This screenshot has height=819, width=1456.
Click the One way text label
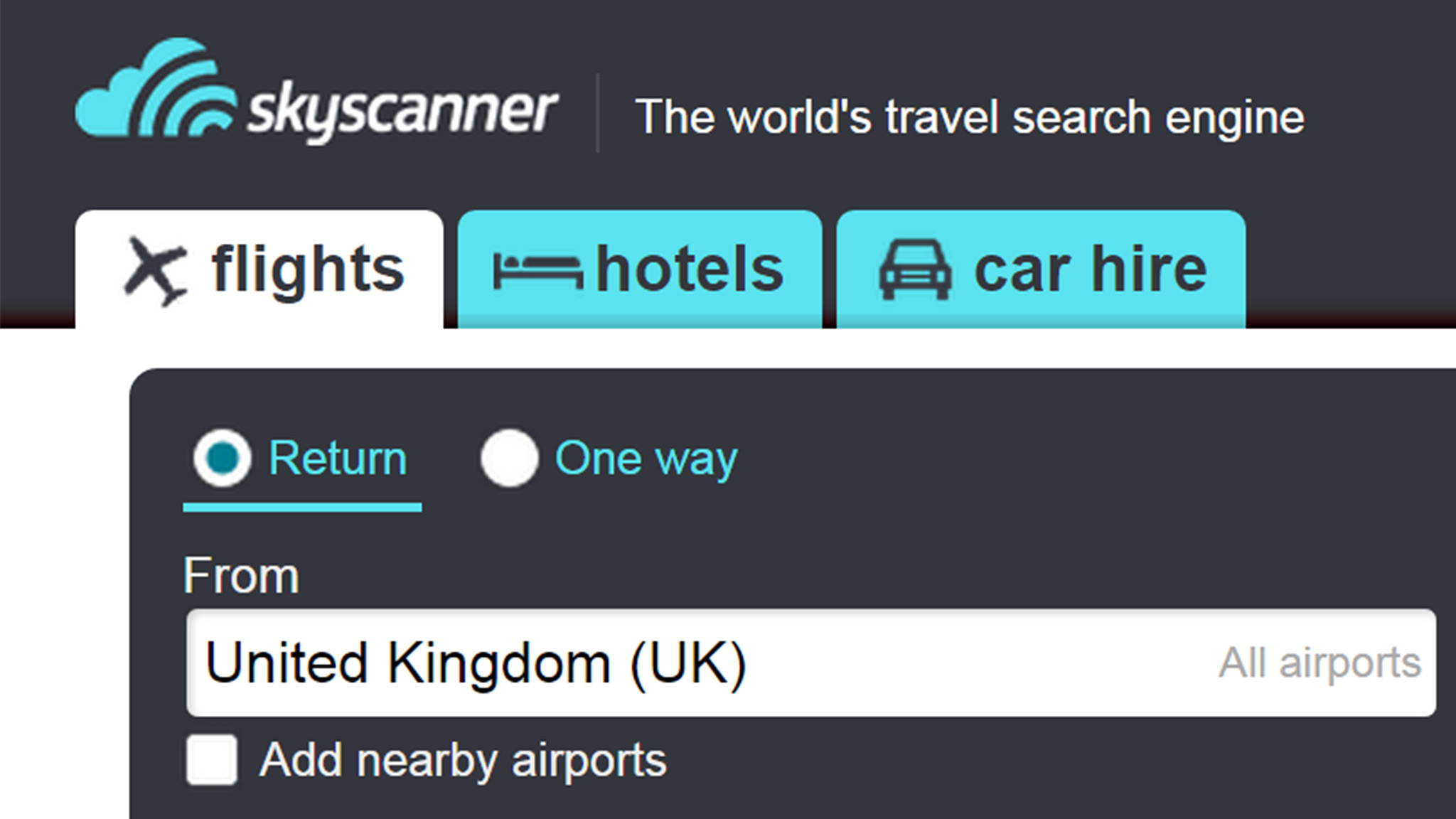646,459
